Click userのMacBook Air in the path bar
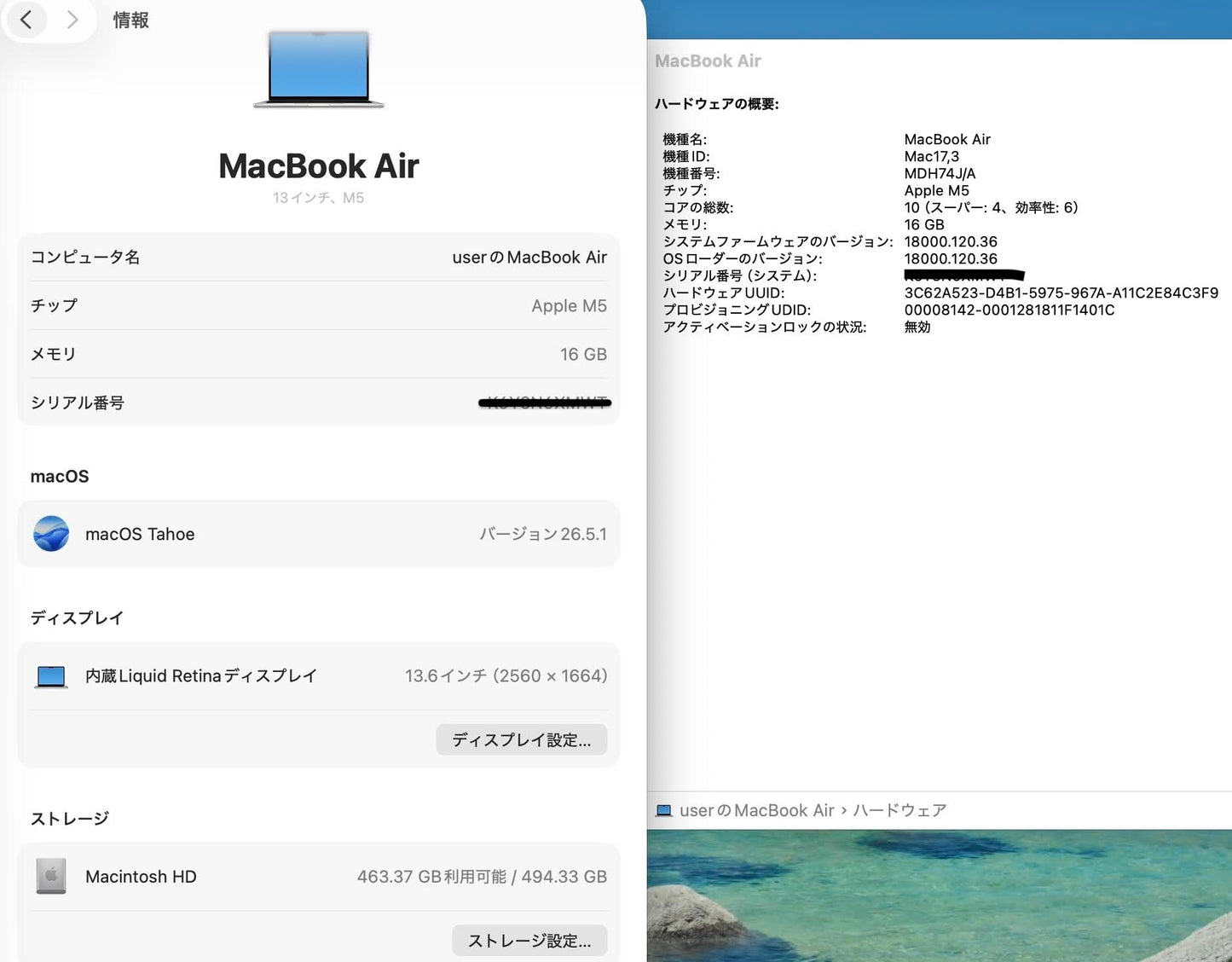The image size is (1232, 962). click(756, 810)
